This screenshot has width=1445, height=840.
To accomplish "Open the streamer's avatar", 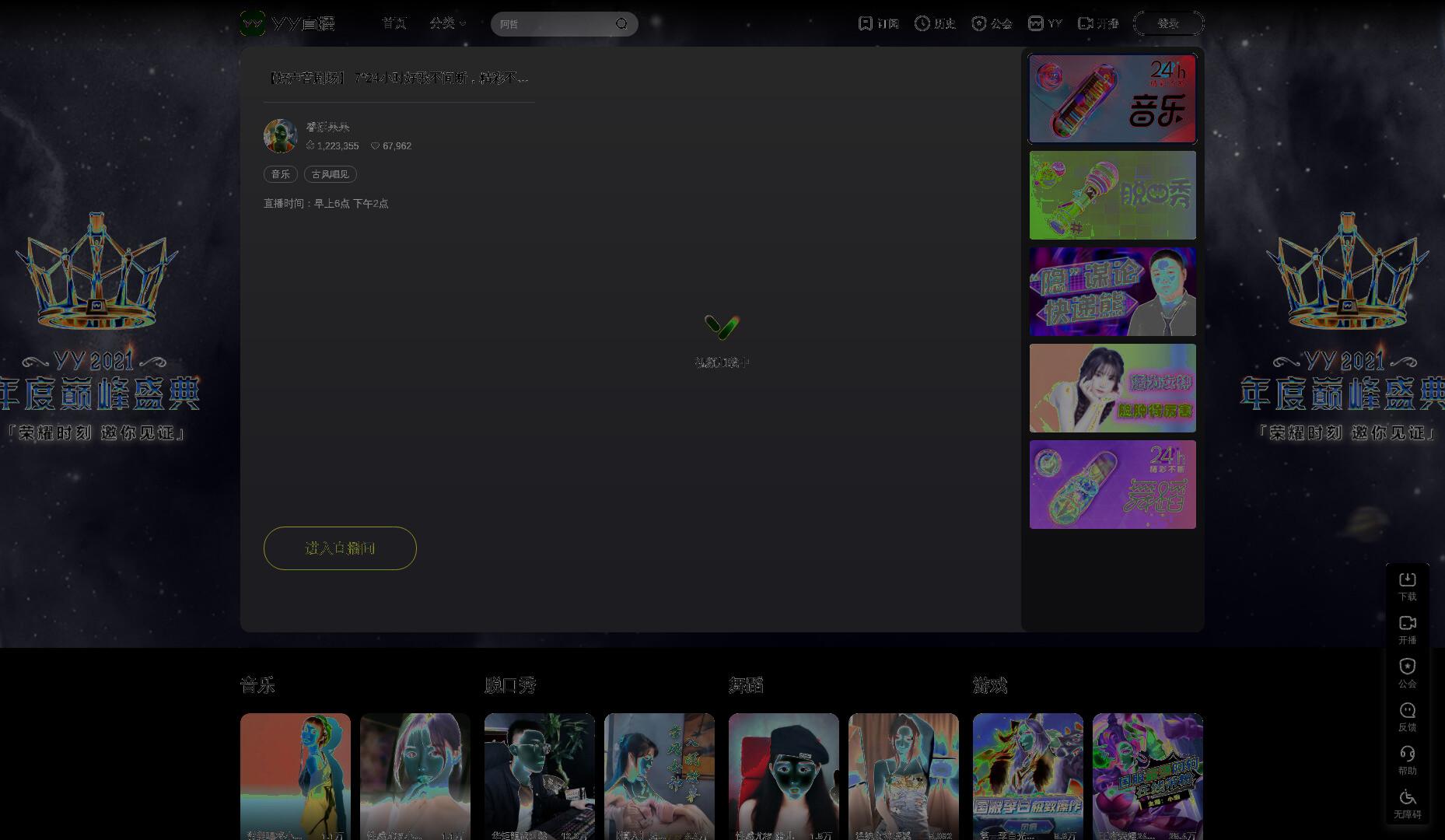I will click(x=280, y=136).
